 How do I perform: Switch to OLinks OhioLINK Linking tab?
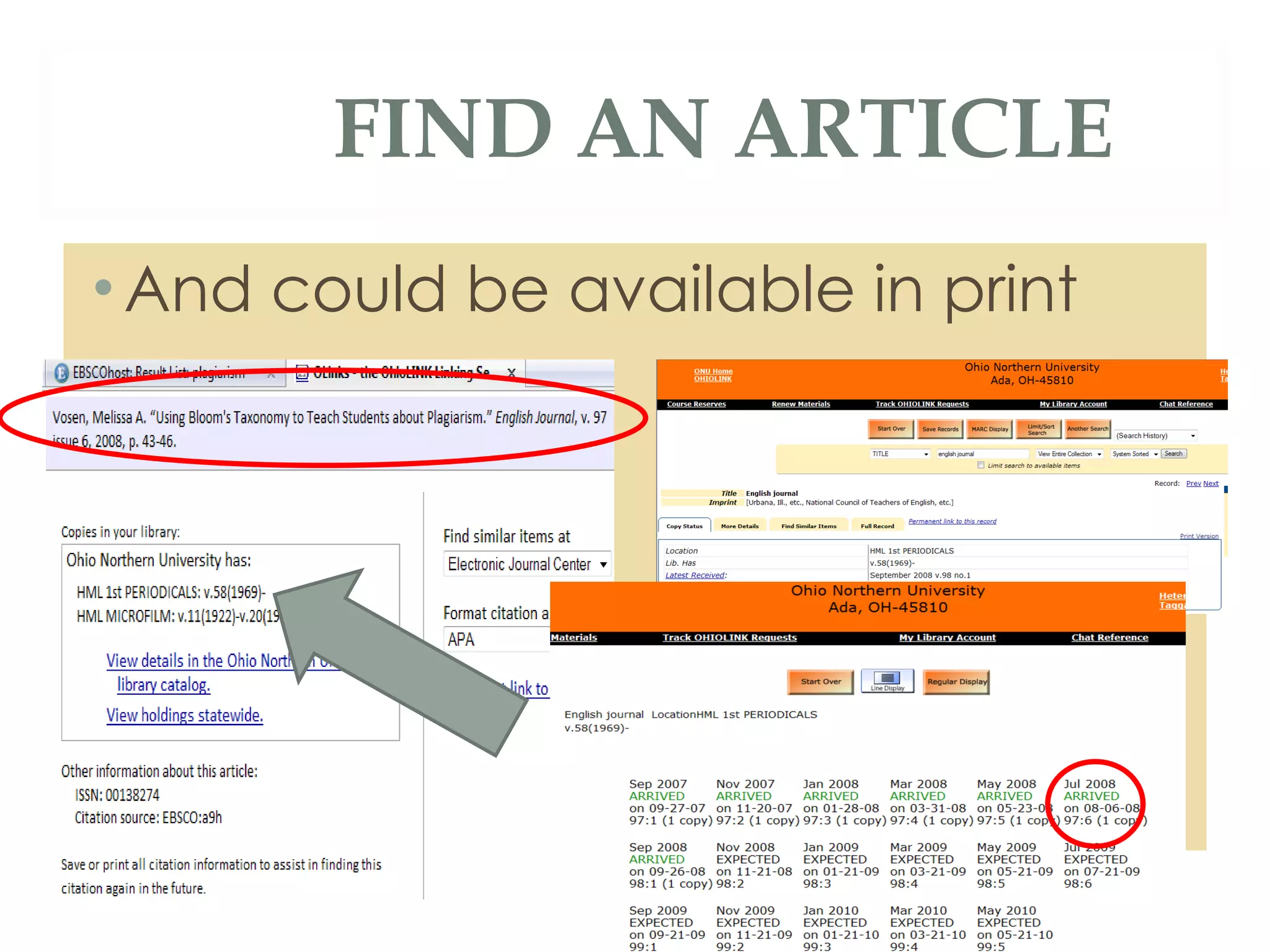click(x=407, y=373)
